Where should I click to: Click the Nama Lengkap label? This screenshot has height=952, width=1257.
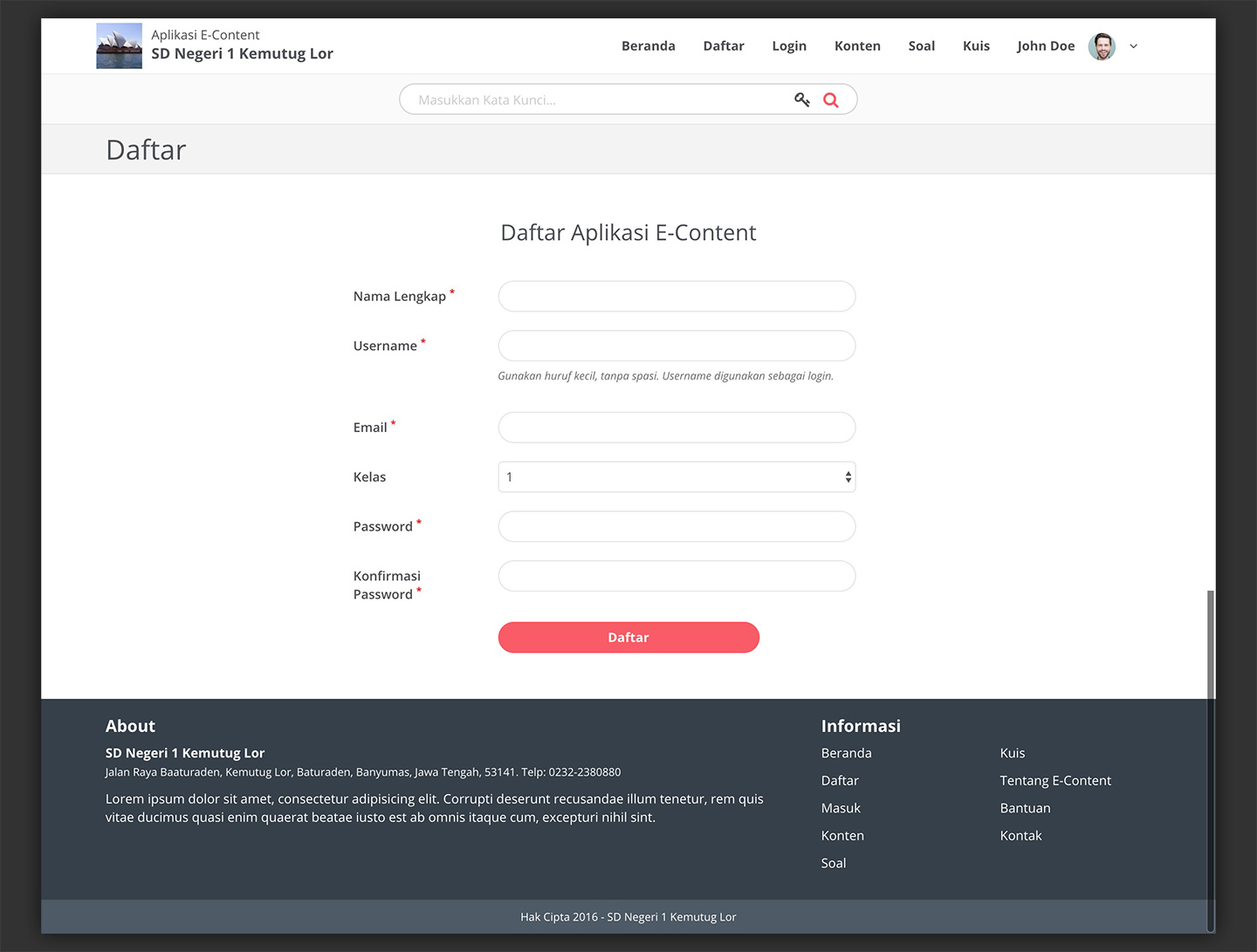(x=400, y=297)
